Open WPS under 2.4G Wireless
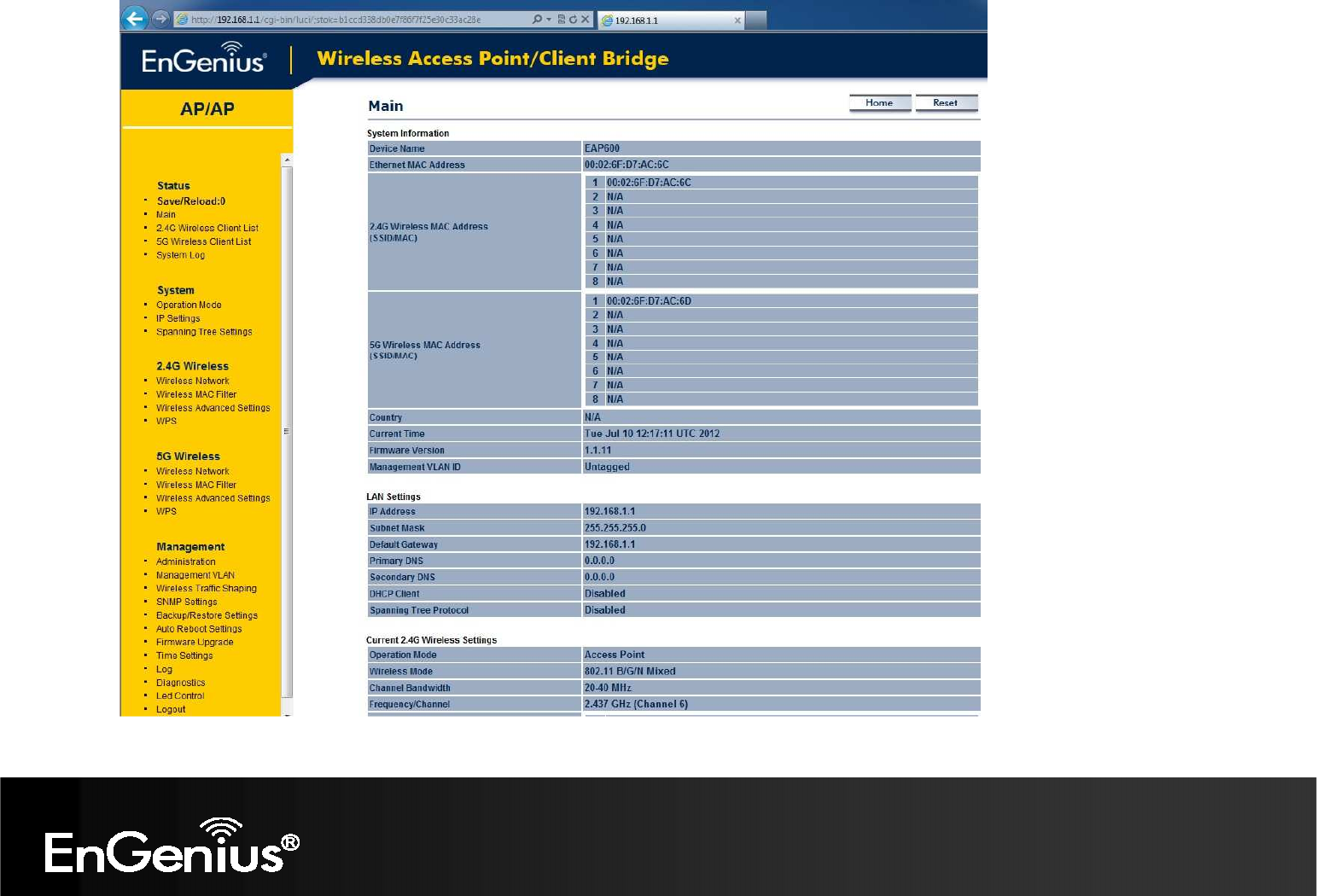Screen dimensions: 1317x896 pos(166,422)
